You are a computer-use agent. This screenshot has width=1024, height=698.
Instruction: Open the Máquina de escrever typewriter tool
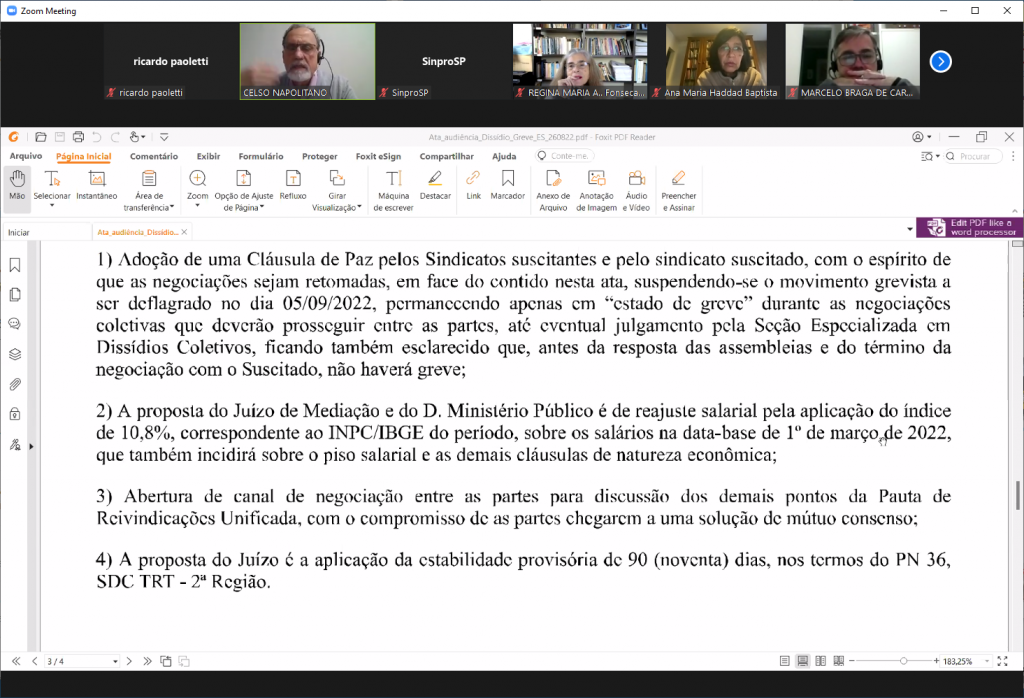click(x=394, y=189)
